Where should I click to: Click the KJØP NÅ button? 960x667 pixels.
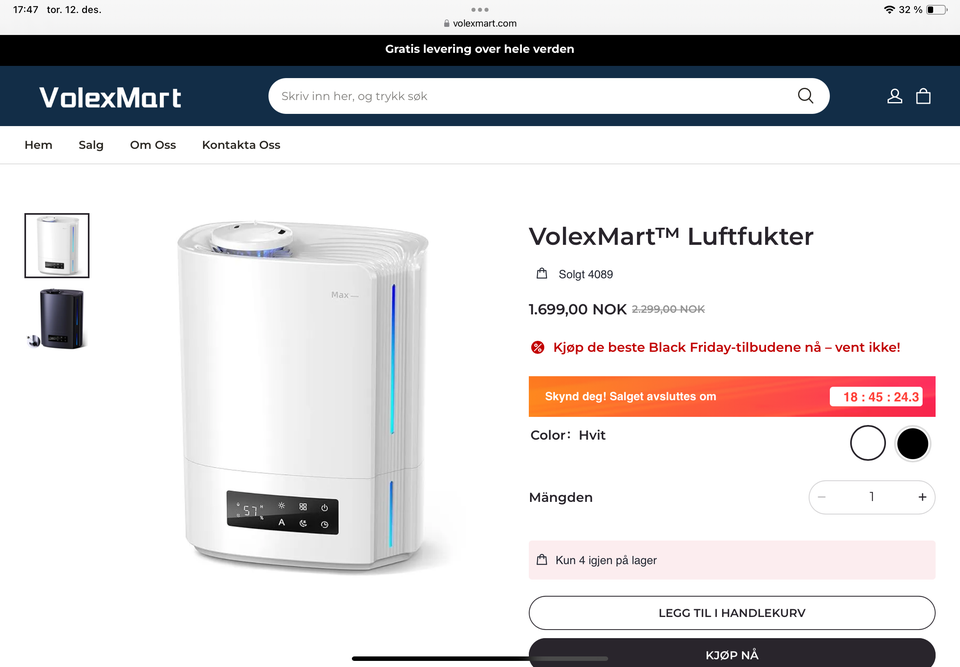click(x=732, y=653)
